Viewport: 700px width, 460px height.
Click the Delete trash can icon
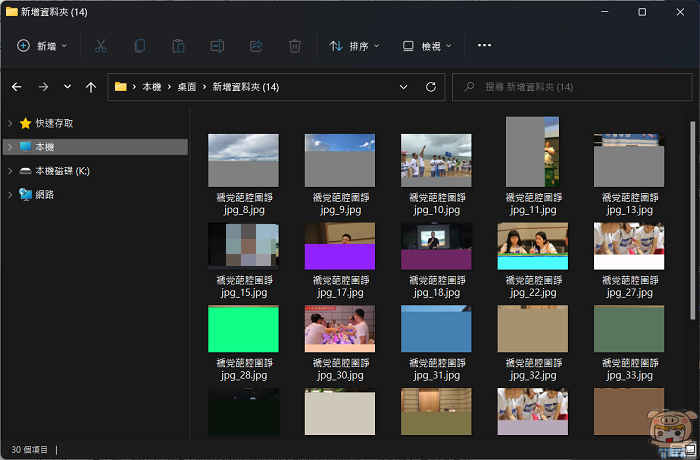pos(295,46)
